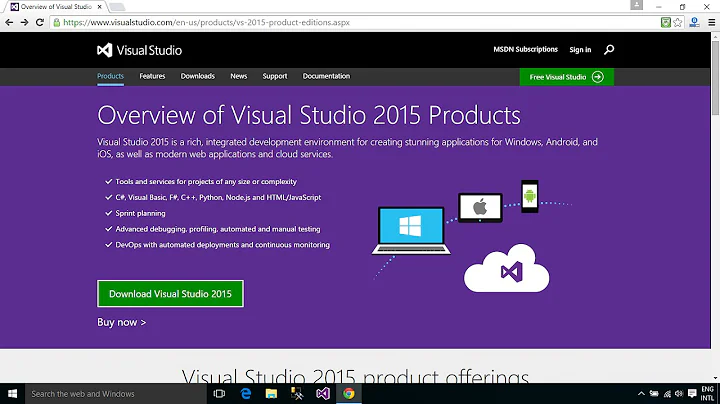Click the browser address bar URL
Viewport: 720px width, 404px height.
tap(207, 22)
